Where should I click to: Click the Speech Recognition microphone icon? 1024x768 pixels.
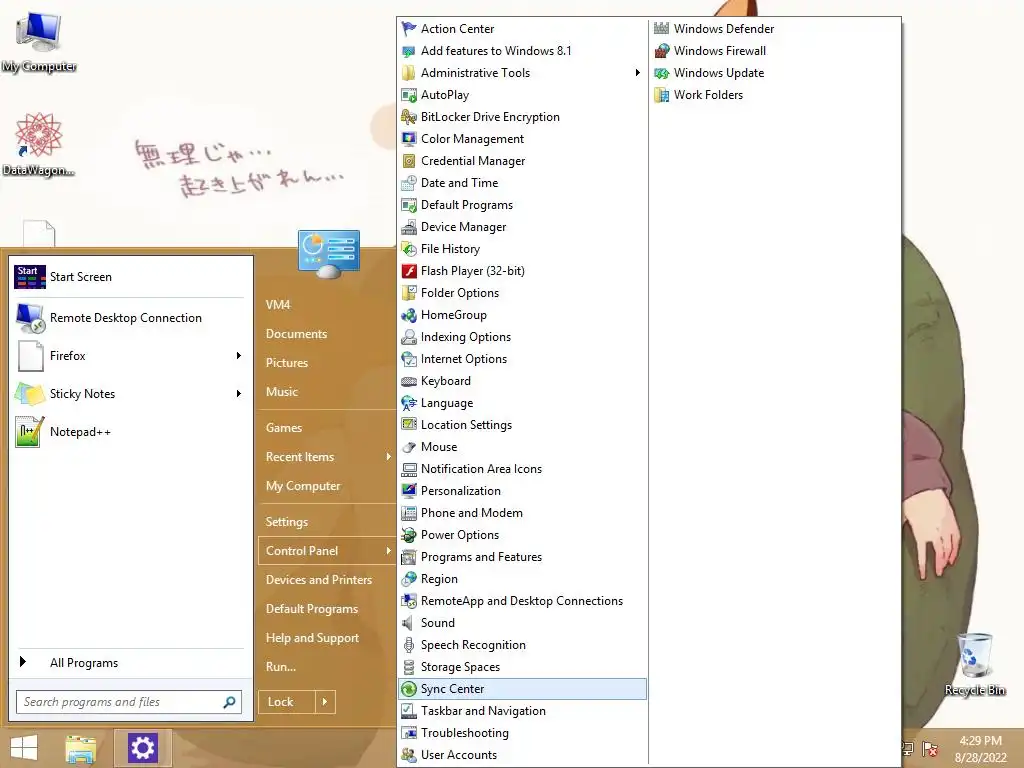[409, 645]
